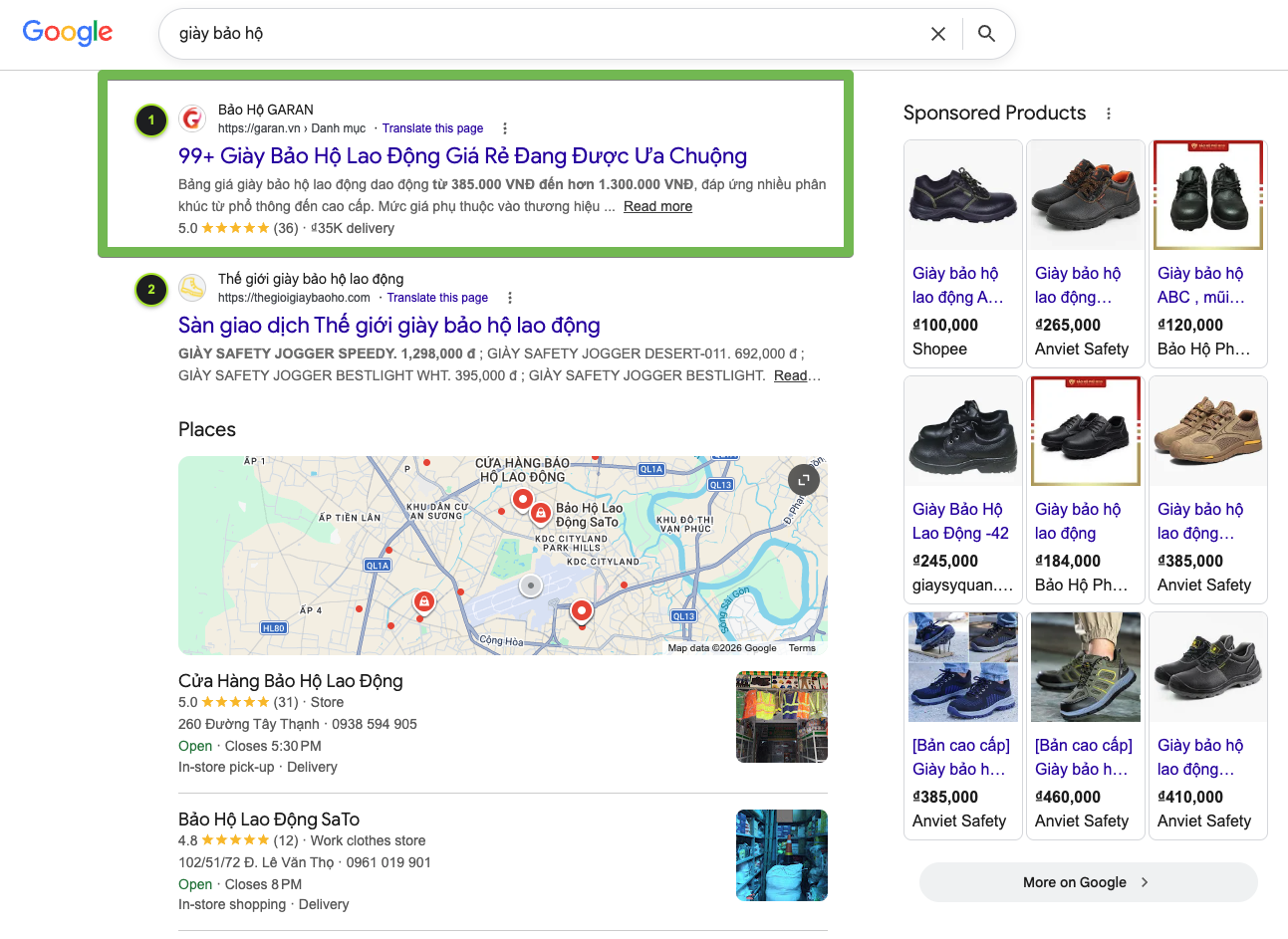Click the Cửa Hàng Bảo Hộ Lao Động store photo
1288x939 pixels.
782,717
